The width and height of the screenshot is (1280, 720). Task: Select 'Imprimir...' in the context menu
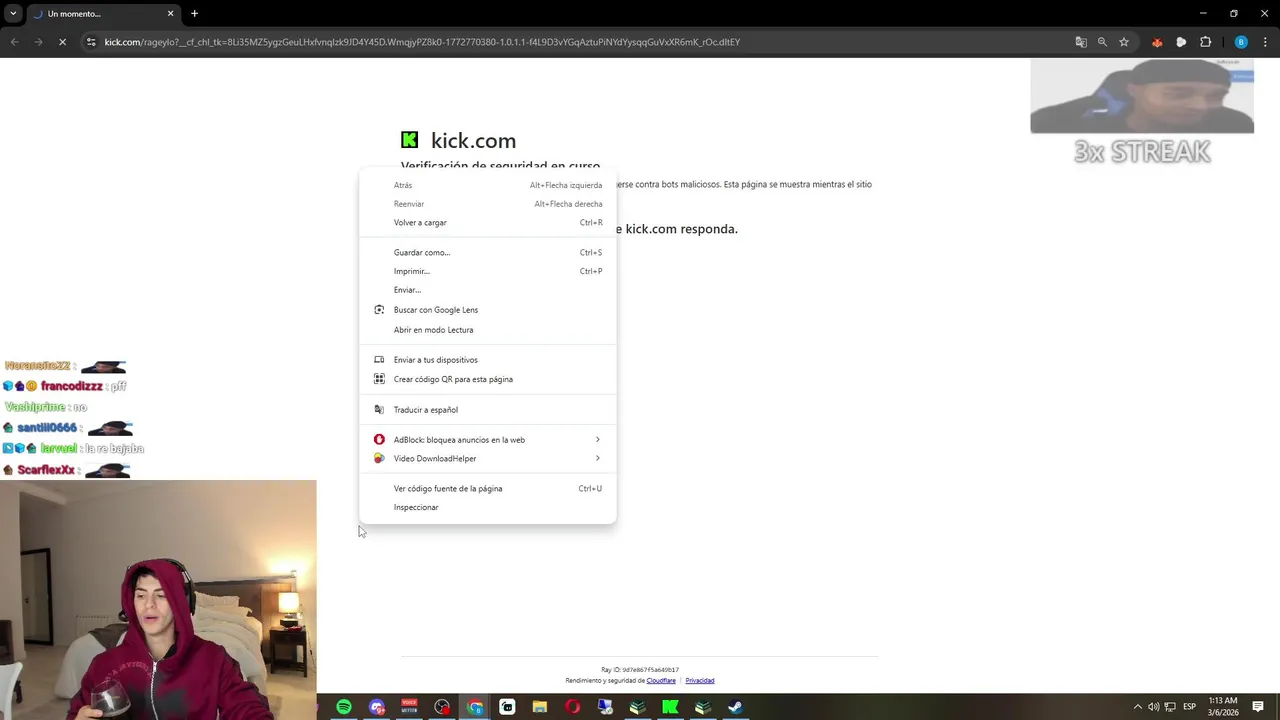pos(488,271)
